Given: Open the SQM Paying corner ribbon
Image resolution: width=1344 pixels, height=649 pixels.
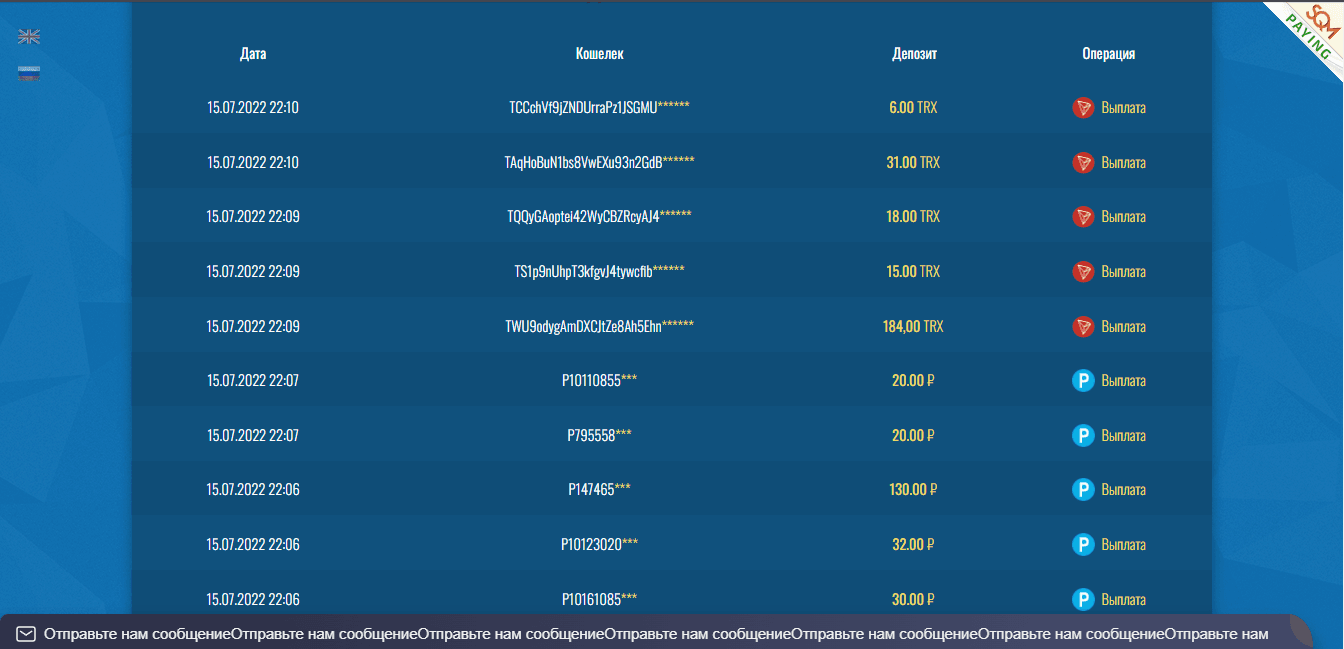Looking at the screenshot, I should click(1311, 28).
